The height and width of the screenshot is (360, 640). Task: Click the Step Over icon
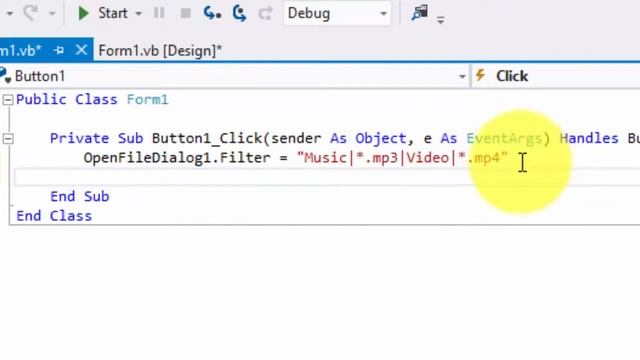pos(239,13)
